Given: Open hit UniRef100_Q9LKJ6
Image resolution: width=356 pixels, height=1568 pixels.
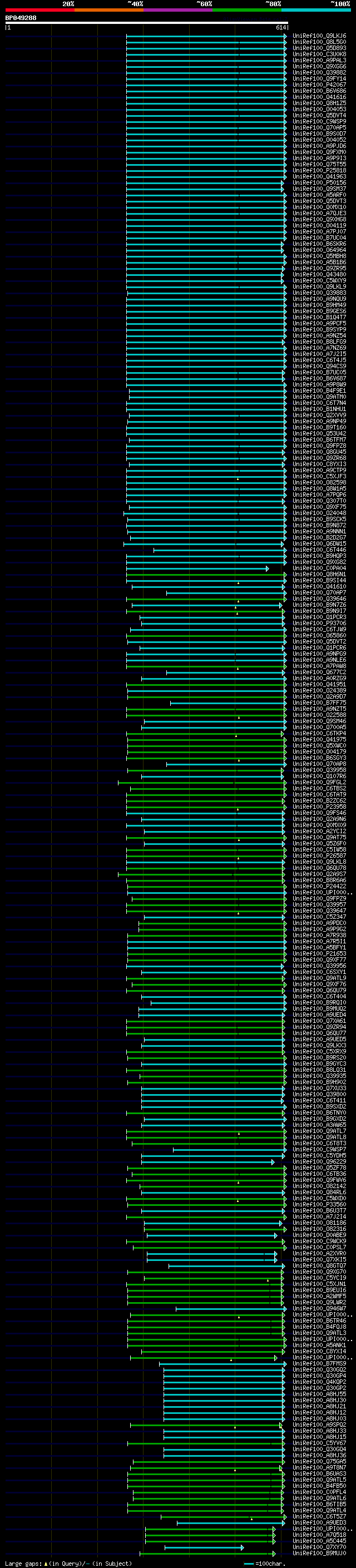Looking at the screenshot, I should 319,37.
